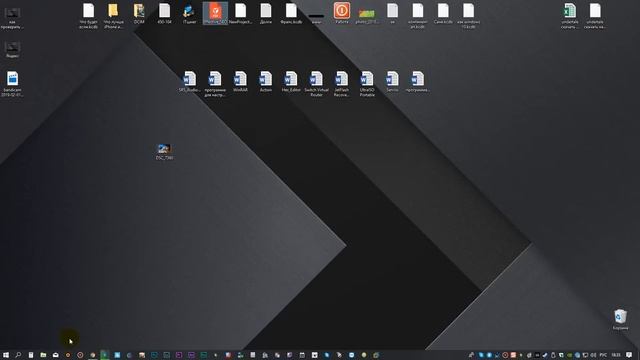Select the NewProject file icon
640x360 pixels.
(240, 14)
